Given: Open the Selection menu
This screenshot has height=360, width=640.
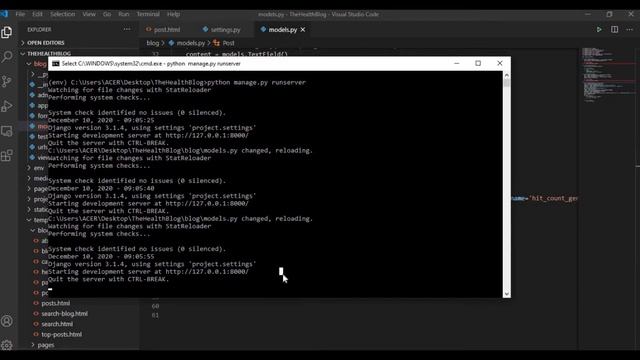Looking at the screenshot, I should pyautogui.click(x=62, y=14).
